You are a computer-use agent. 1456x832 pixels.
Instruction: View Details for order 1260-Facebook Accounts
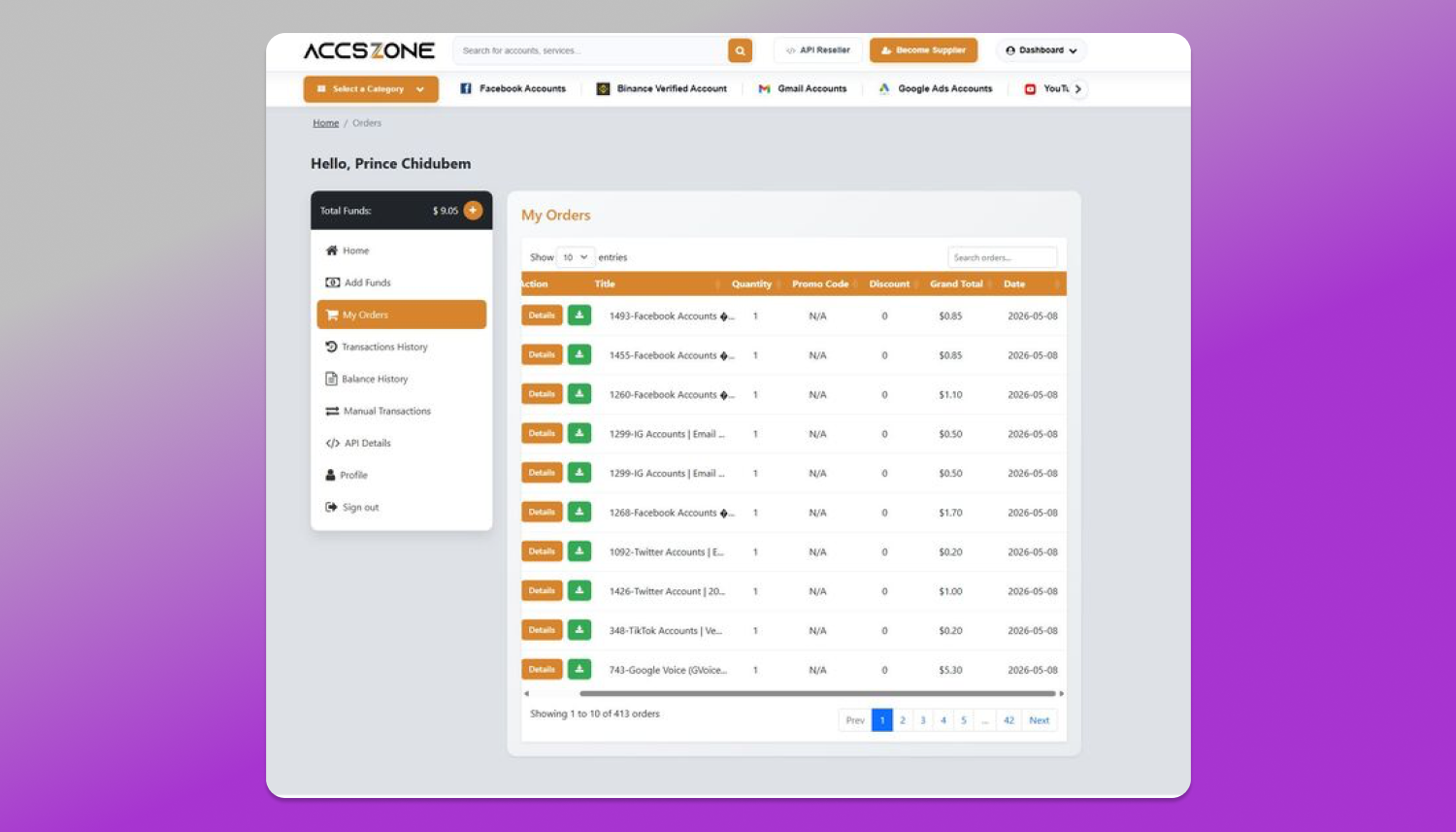click(x=542, y=394)
